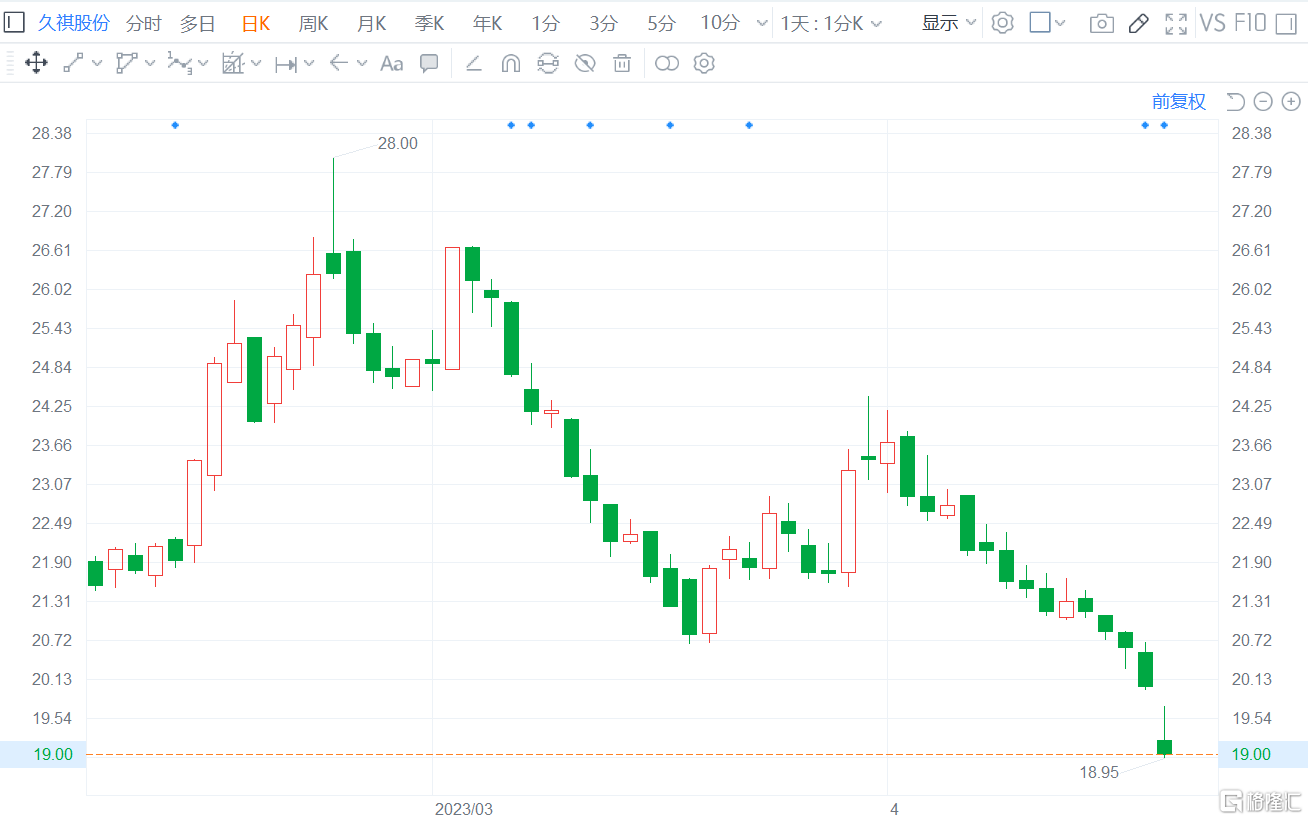Viewport: 1308px width, 821px height.
Task: Select the 5分 five-minute period
Action: (x=662, y=23)
